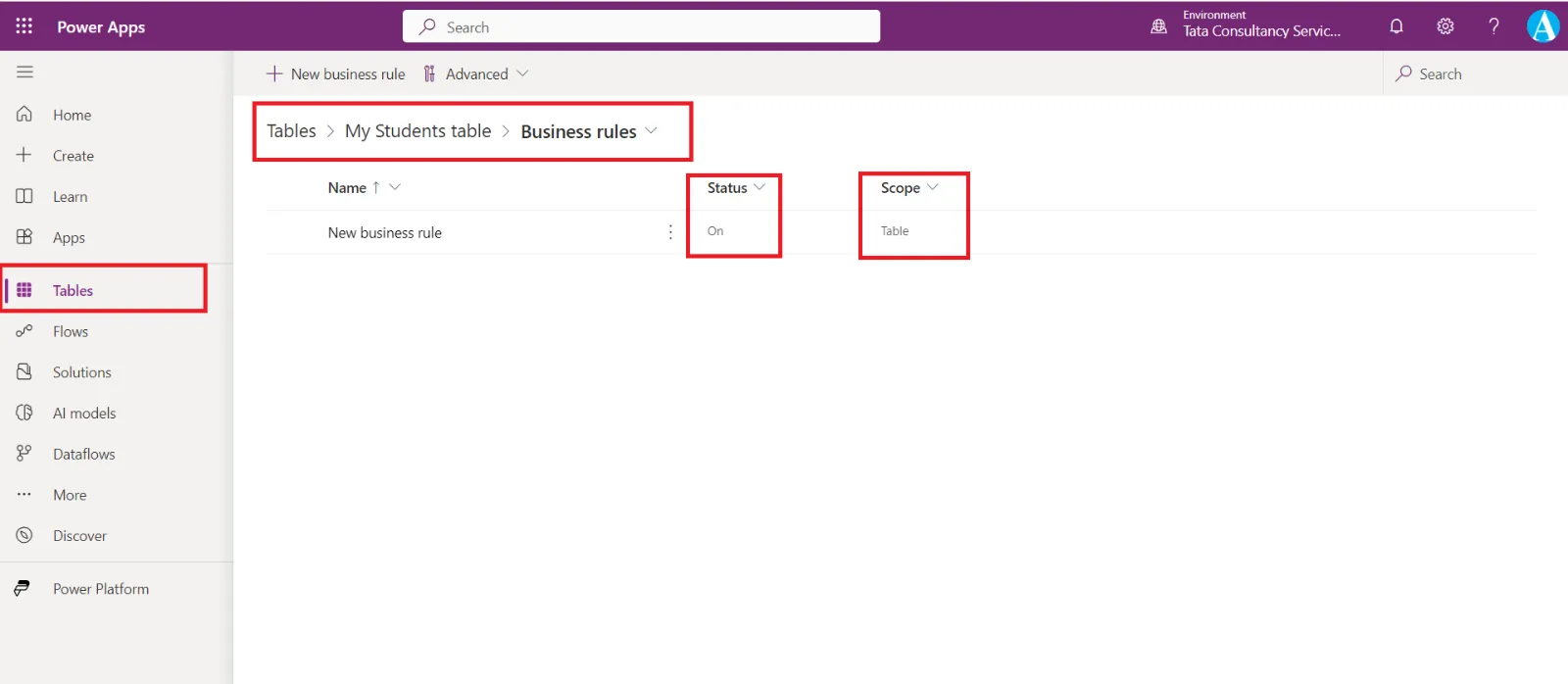Click the command bar Search field
The image size is (1568, 684).
[1475, 73]
